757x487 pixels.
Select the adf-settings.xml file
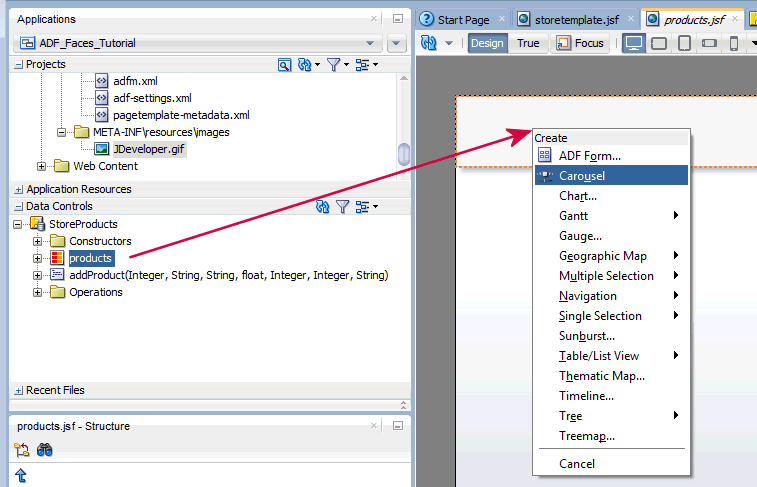152,98
